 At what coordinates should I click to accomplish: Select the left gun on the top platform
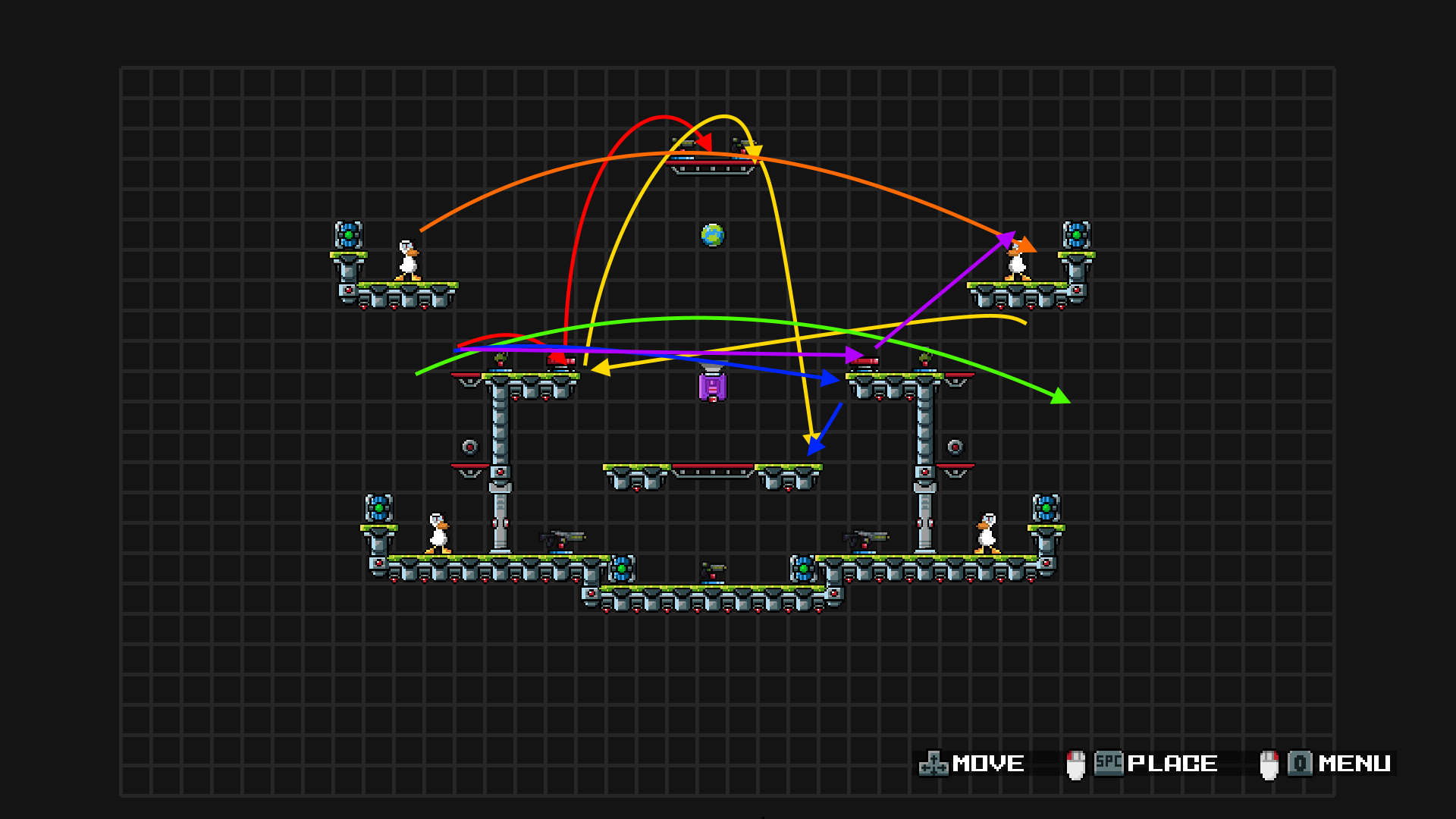tap(683, 144)
